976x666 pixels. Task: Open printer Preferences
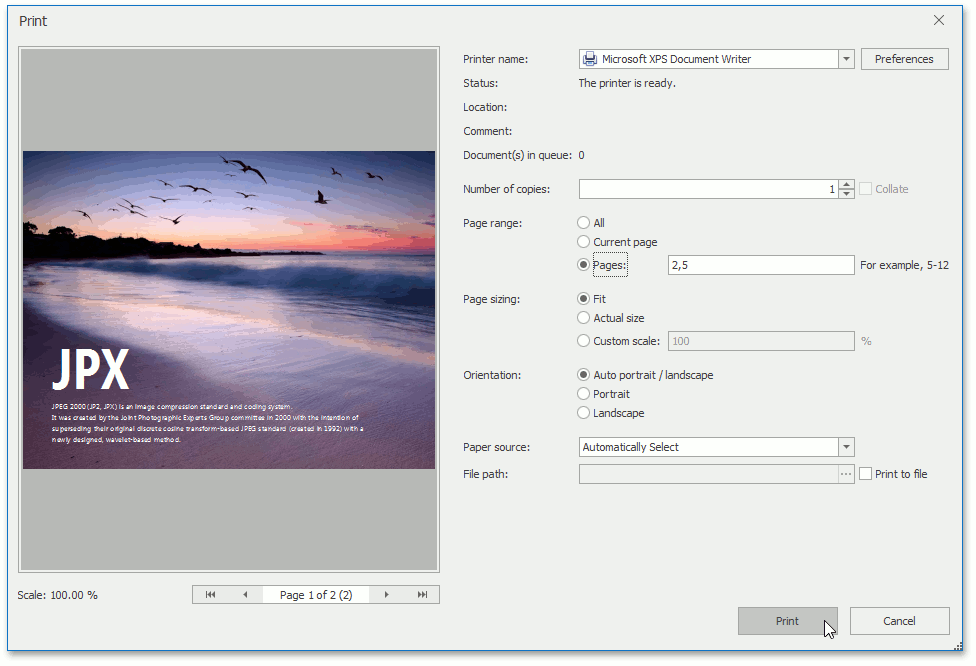(x=904, y=58)
